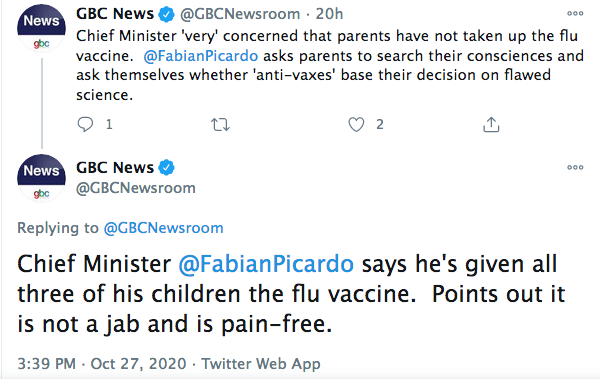The width and height of the screenshot is (600, 379).
Task: Open share options for first tweet
Action: click(491, 124)
